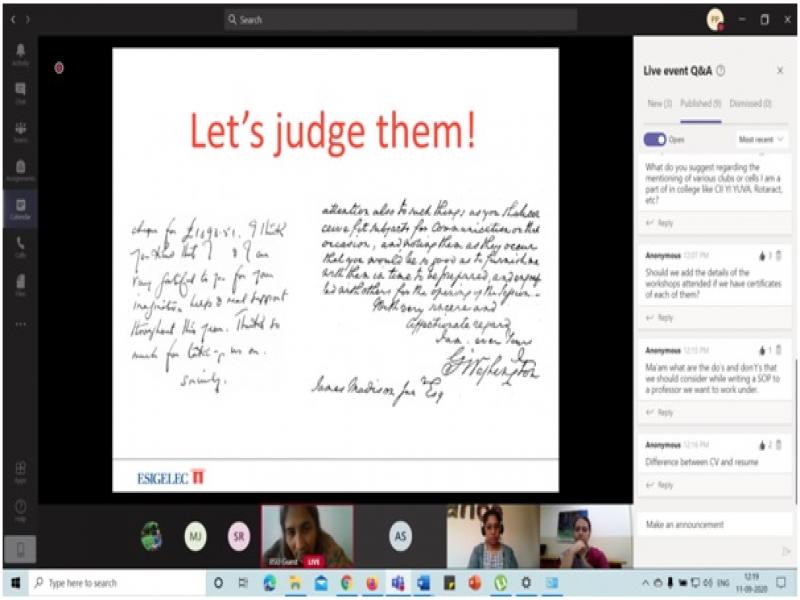Open the Apps store icon
The height and width of the screenshot is (600, 800).
[20, 471]
